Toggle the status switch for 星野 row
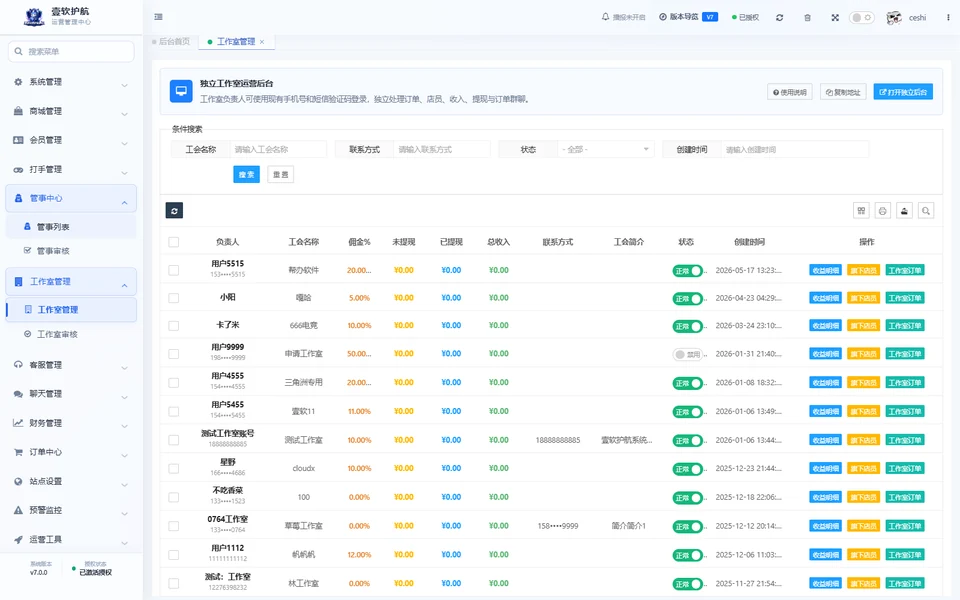Viewport: 960px width, 600px height. coord(688,469)
